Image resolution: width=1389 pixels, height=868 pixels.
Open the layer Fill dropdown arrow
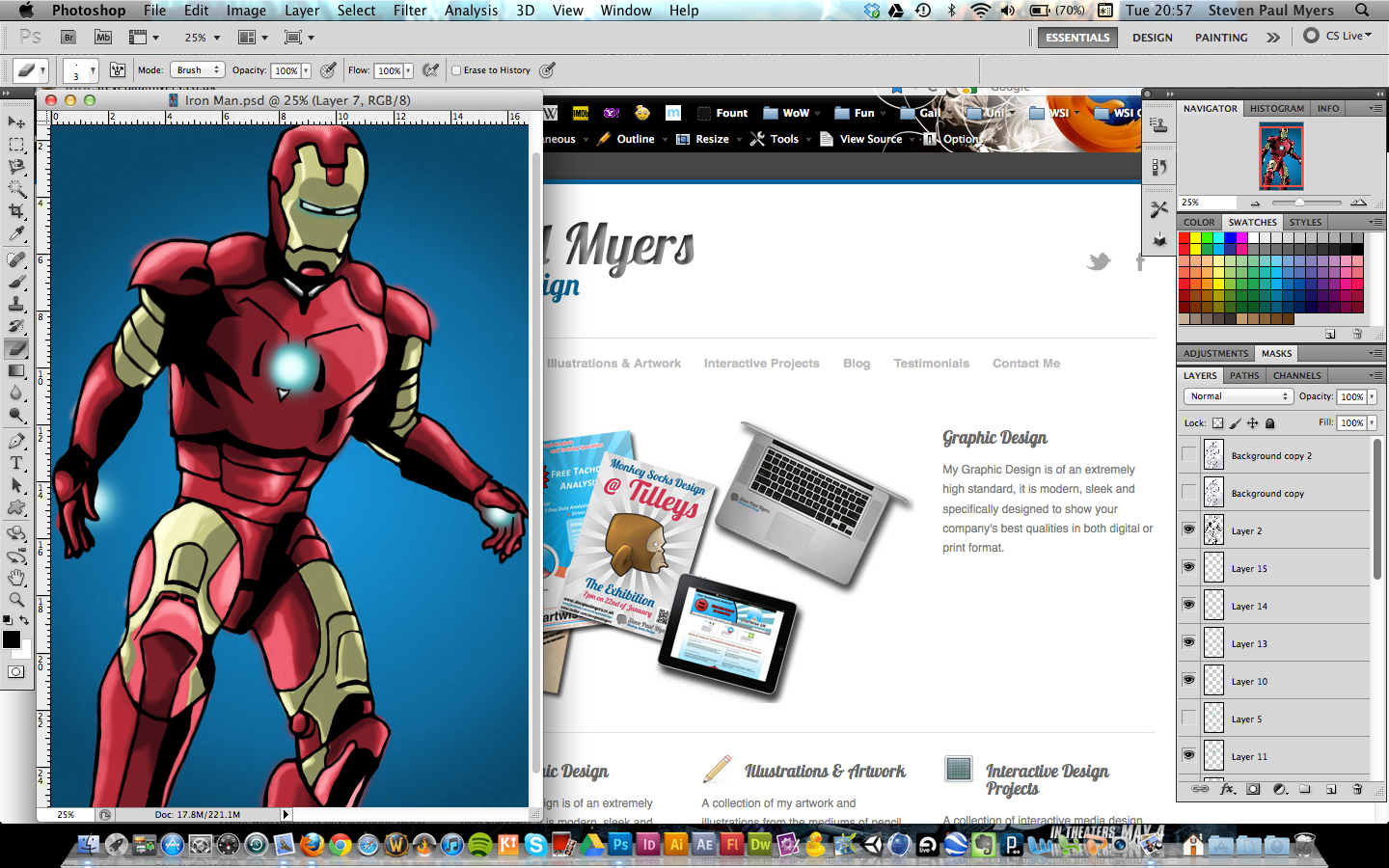(x=1373, y=422)
